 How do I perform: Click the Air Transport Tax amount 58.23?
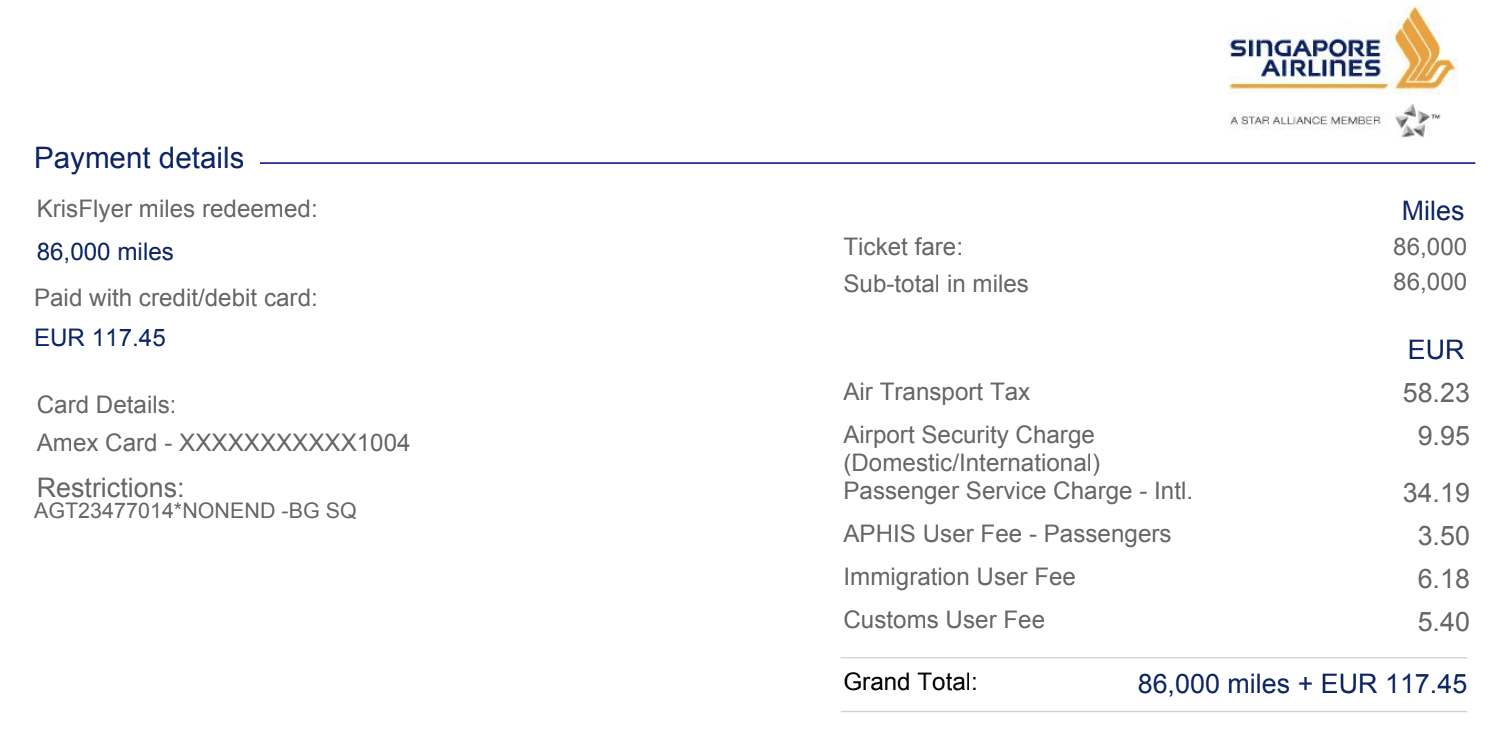point(1436,393)
